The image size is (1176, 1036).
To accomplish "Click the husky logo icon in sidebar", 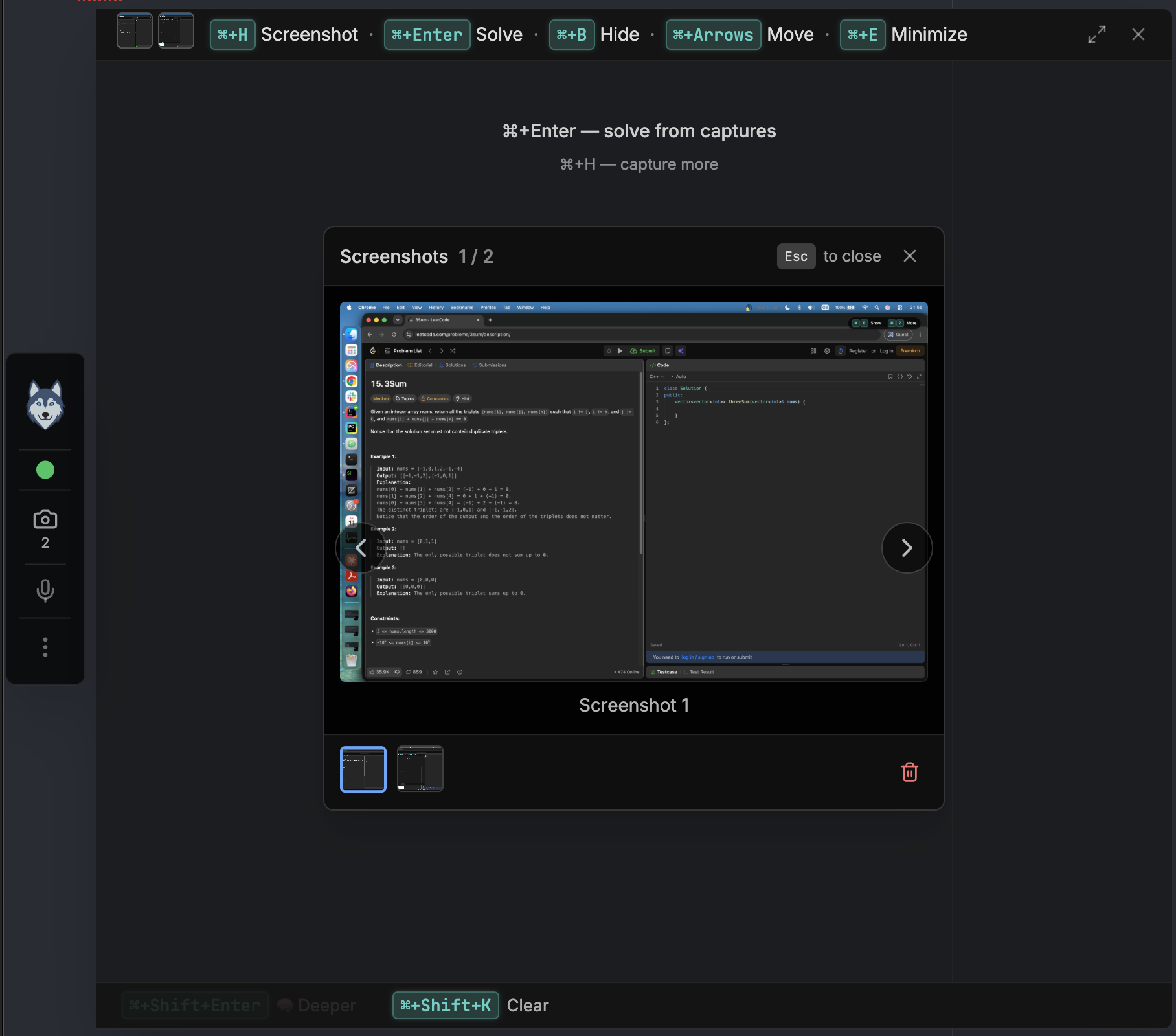I will tap(45, 405).
